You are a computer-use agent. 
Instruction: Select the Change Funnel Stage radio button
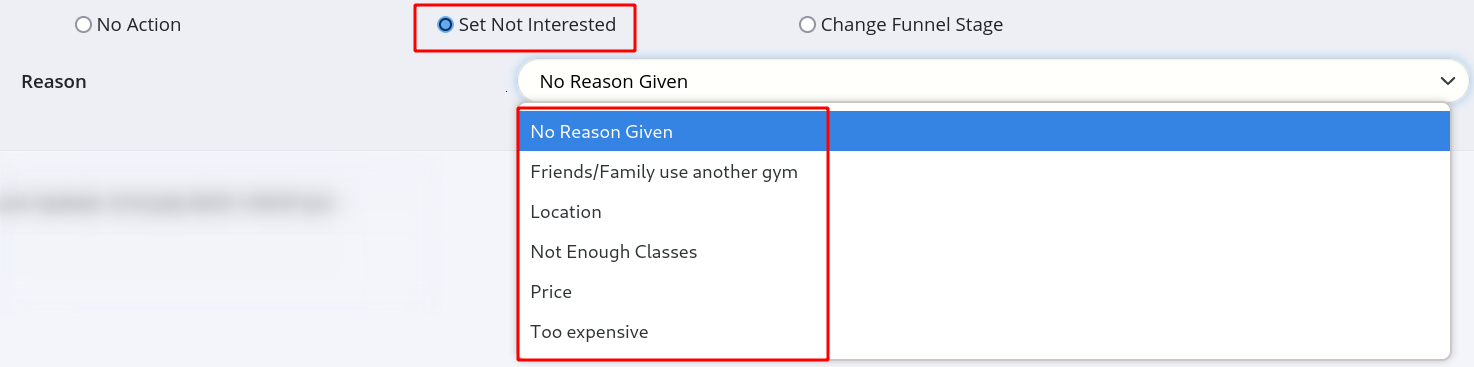pyautogui.click(x=807, y=25)
